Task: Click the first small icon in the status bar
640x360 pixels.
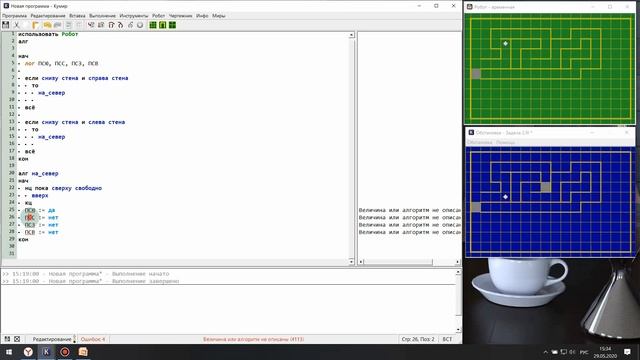Action: (x=7, y=339)
